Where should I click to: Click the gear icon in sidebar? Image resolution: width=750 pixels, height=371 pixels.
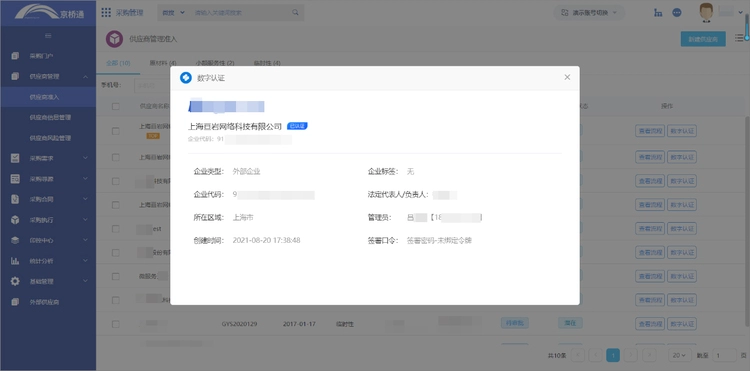(x=15, y=282)
